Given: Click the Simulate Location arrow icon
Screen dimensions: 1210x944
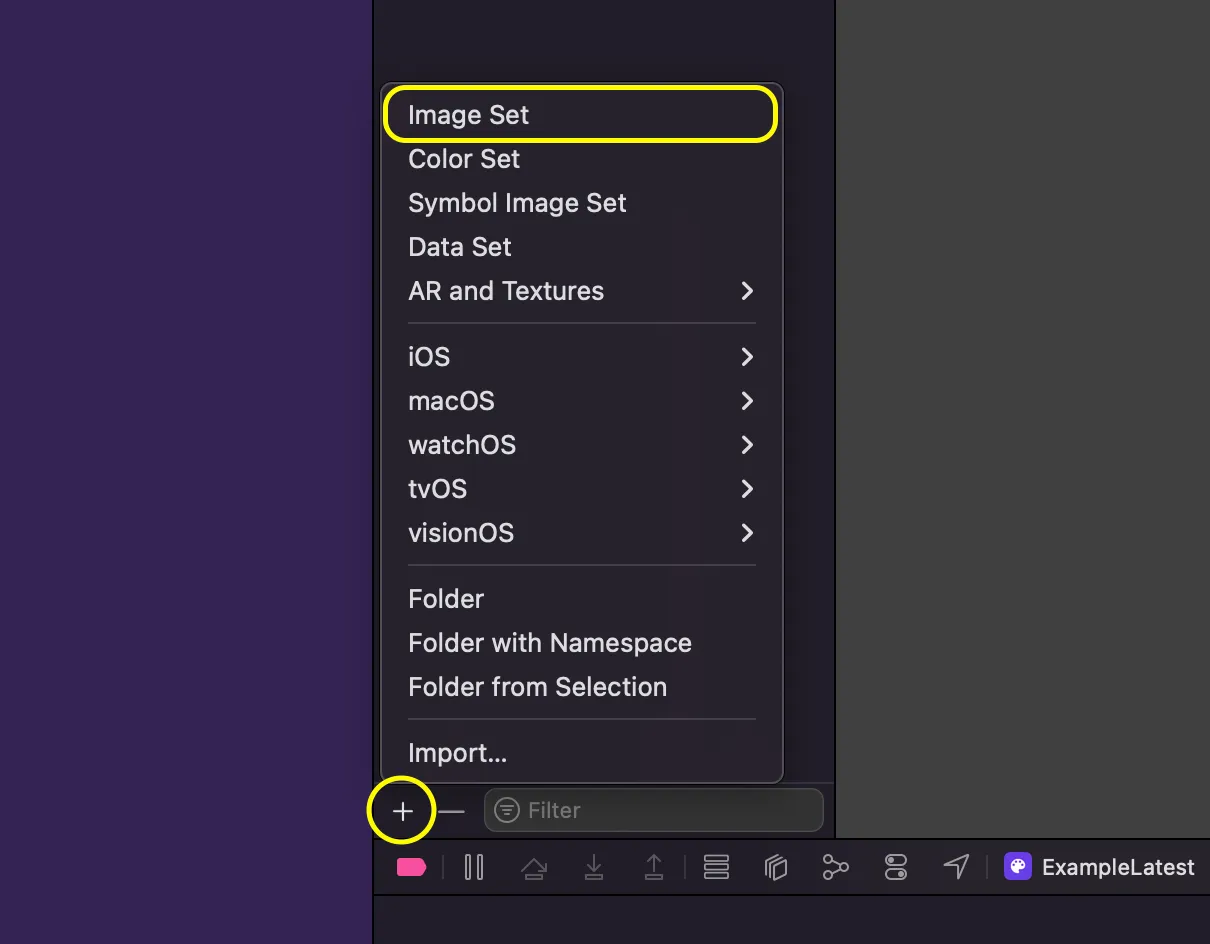Looking at the screenshot, I should coord(957,867).
